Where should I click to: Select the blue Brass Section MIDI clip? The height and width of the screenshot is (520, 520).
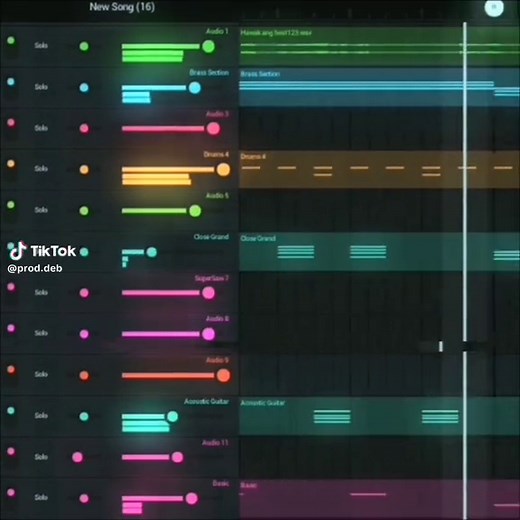(x=379, y=88)
